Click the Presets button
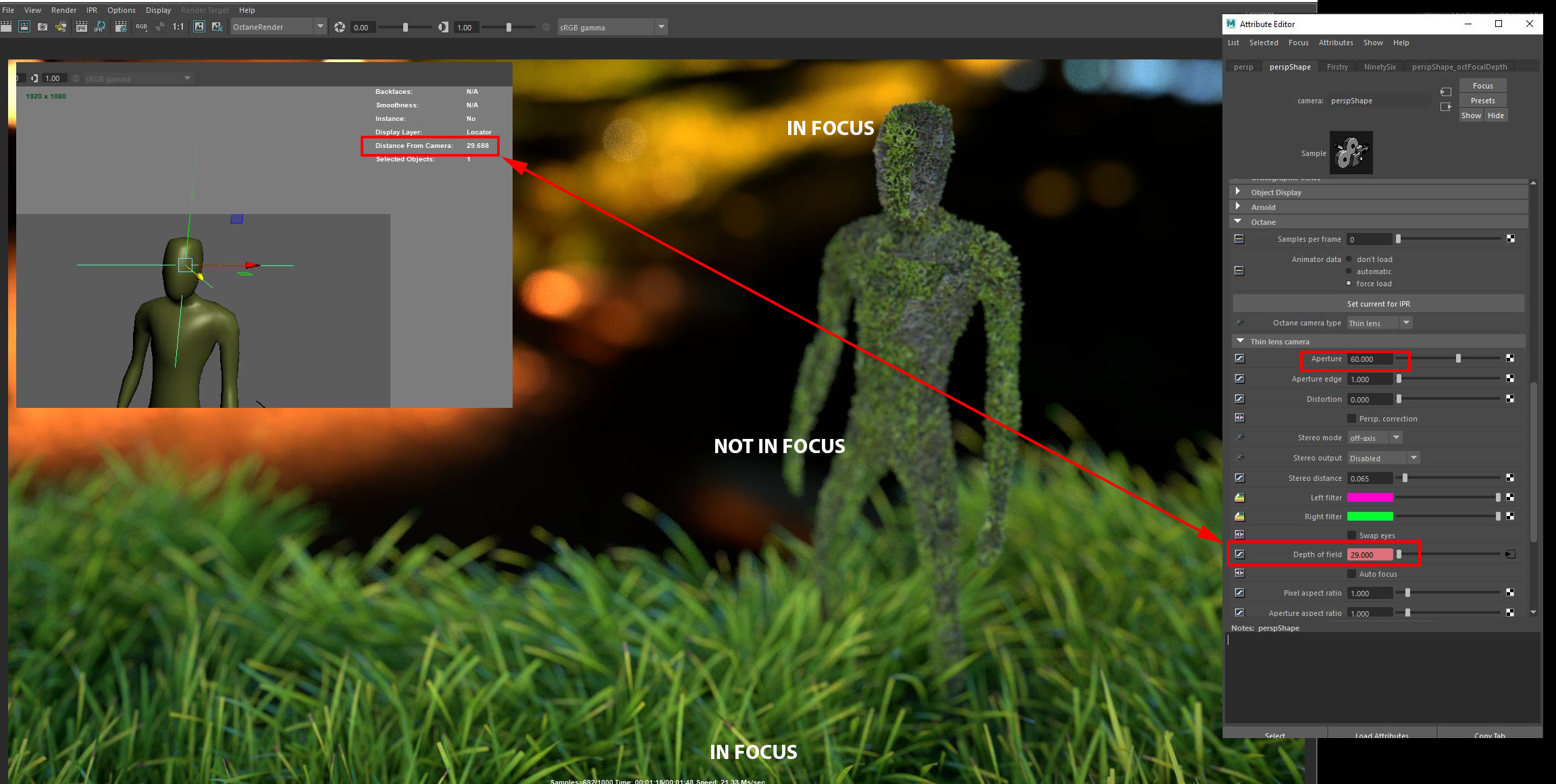1556x784 pixels. pos(1482,101)
